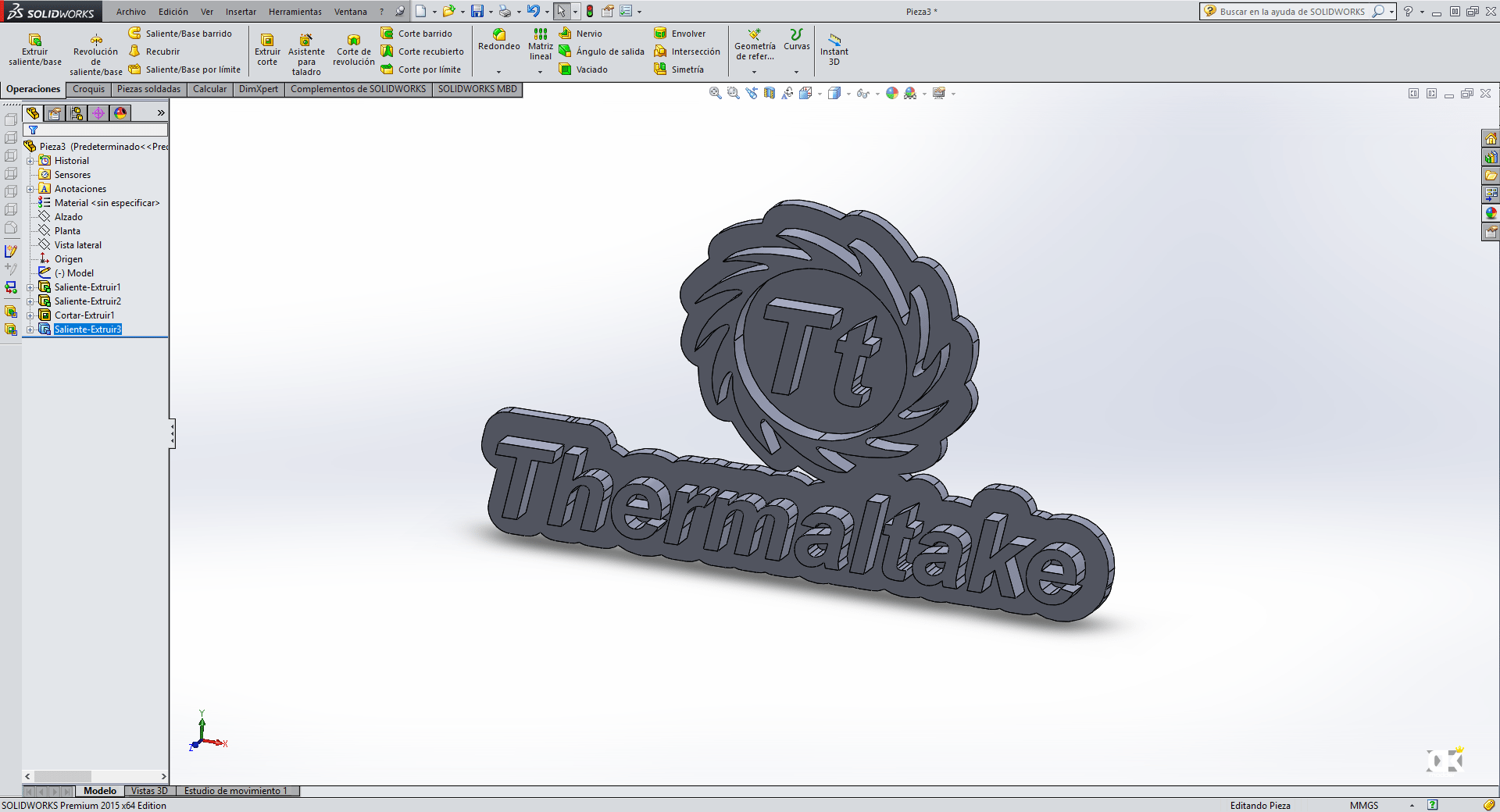Open display style dropdown arrow
1500x812 pixels.
pyautogui.click(x=848, y=94)
